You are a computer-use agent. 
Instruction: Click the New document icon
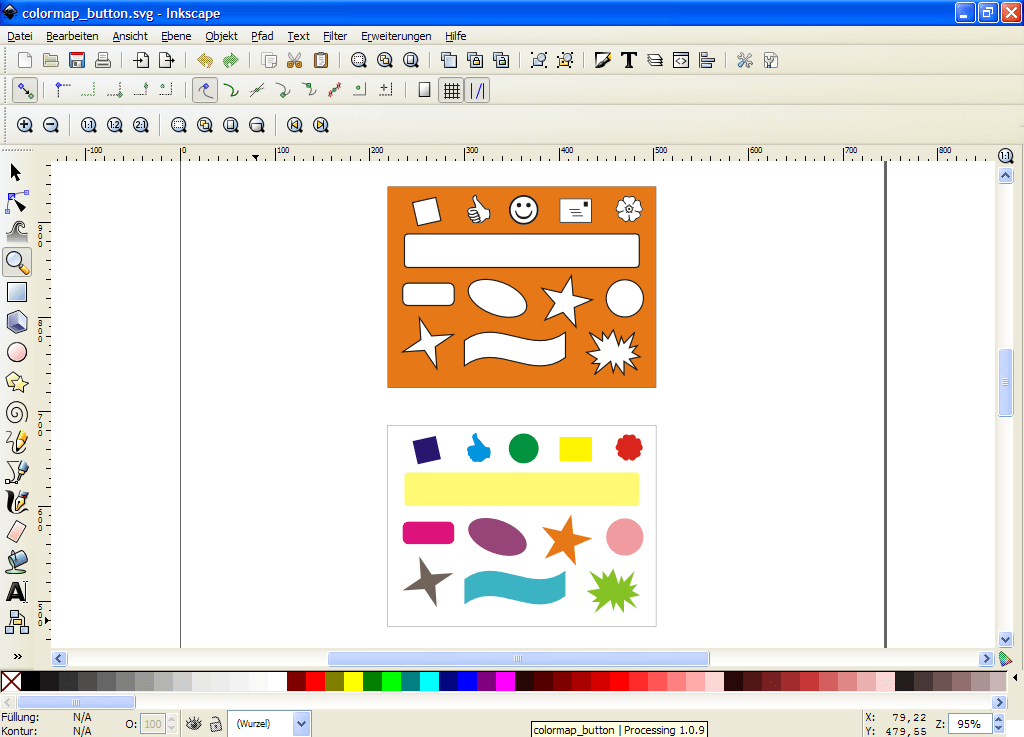(x=25, y=61)
